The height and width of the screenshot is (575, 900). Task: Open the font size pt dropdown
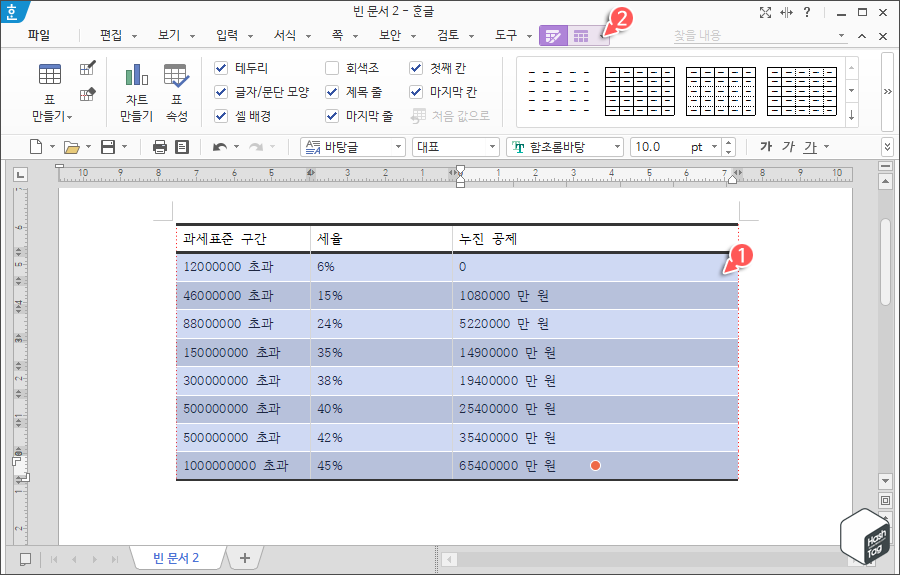pyautogui.click(x=714, y=147)
